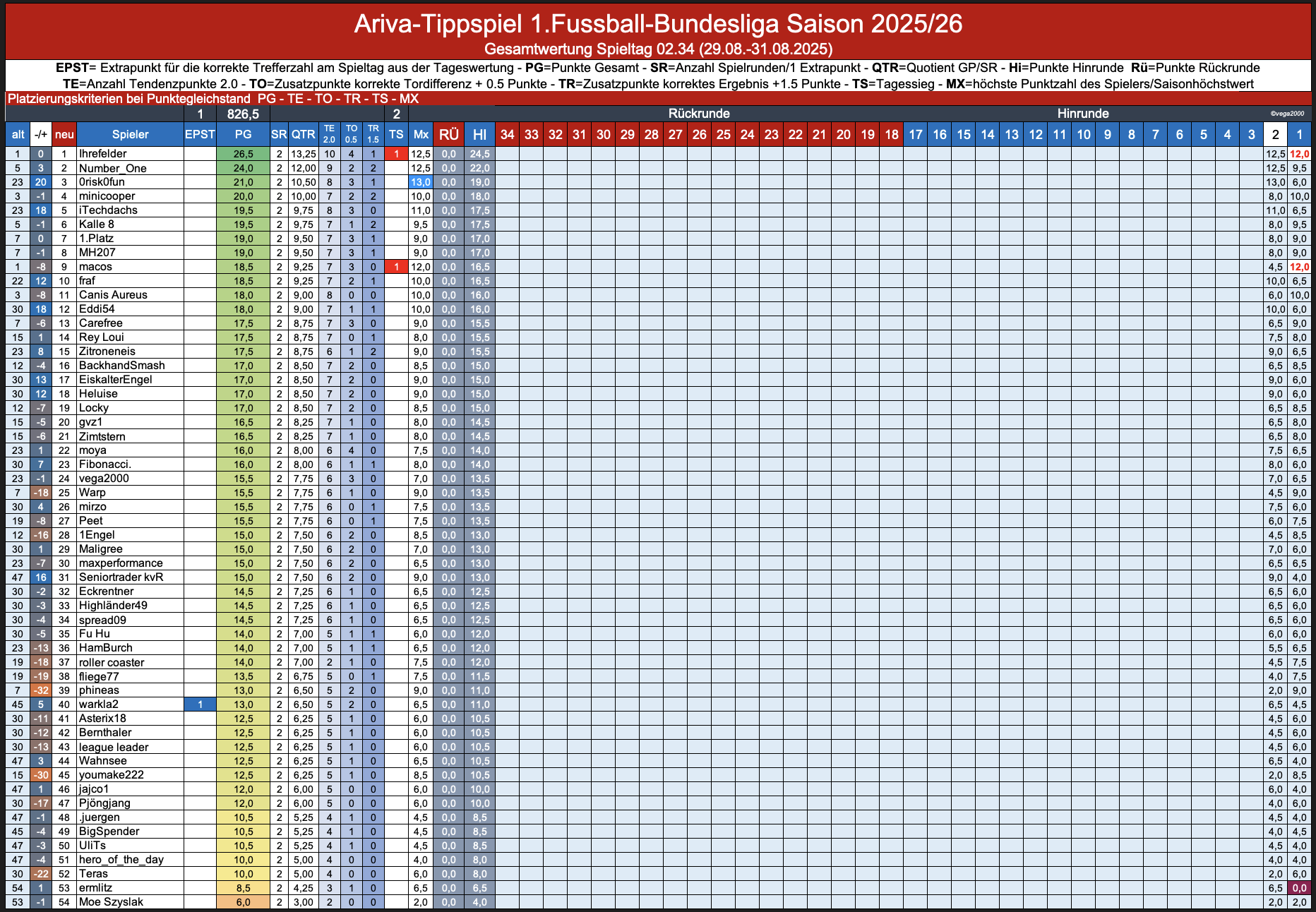Click the 'Mx' column header
This screenshot has height=912, width=1316.
(421, 134)
